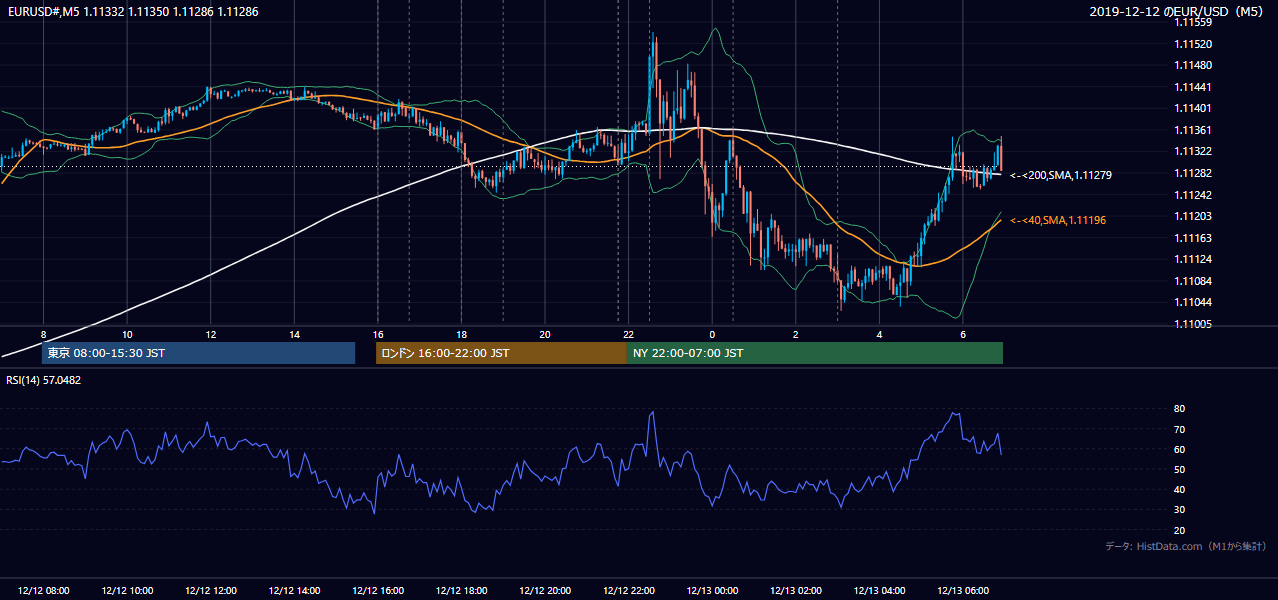Click the 1.11242 price axis label
Image resolution: width=1278 pixels, height=600 pixels.
1194,195
